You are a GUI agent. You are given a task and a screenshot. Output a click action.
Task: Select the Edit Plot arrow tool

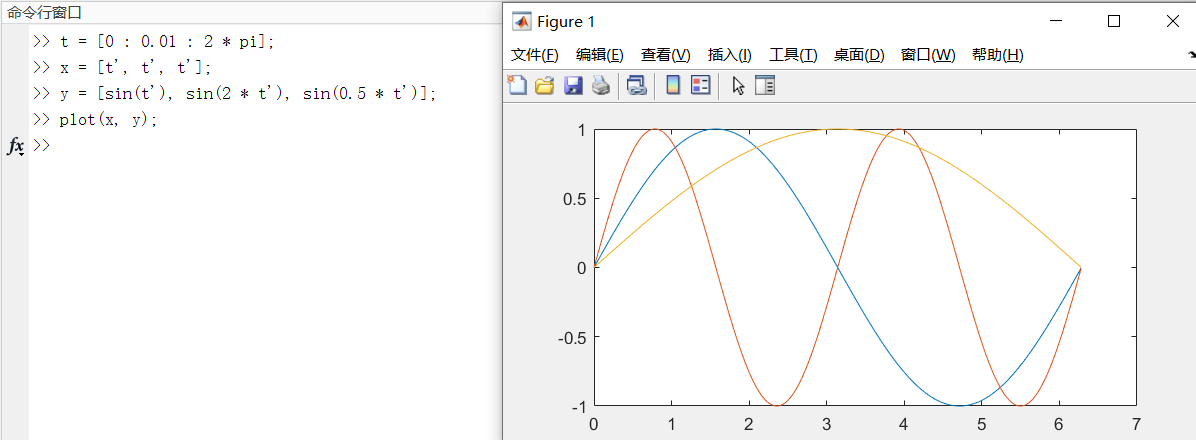coord(738,85)
